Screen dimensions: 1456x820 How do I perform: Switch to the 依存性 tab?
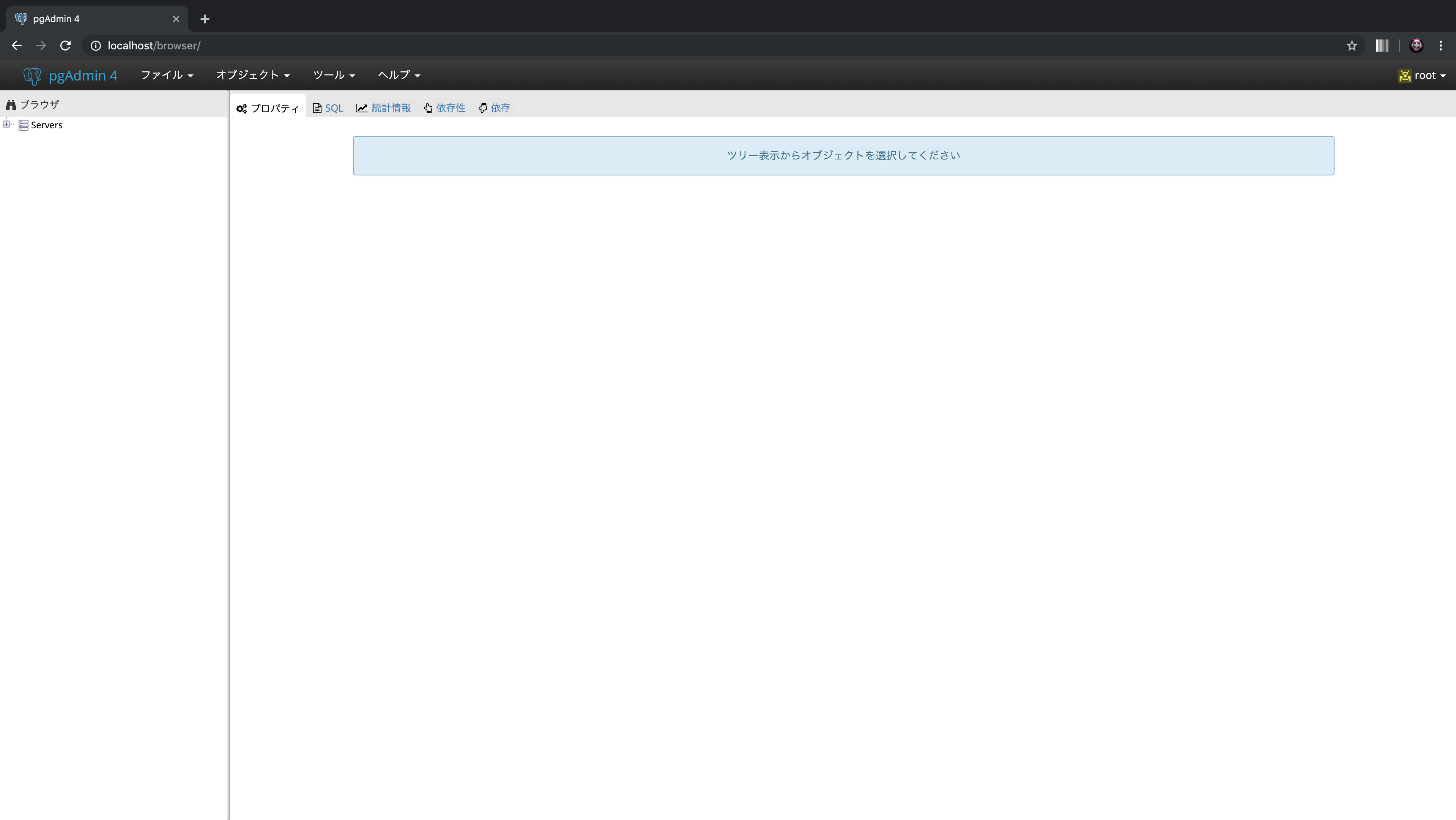point(445,108)
